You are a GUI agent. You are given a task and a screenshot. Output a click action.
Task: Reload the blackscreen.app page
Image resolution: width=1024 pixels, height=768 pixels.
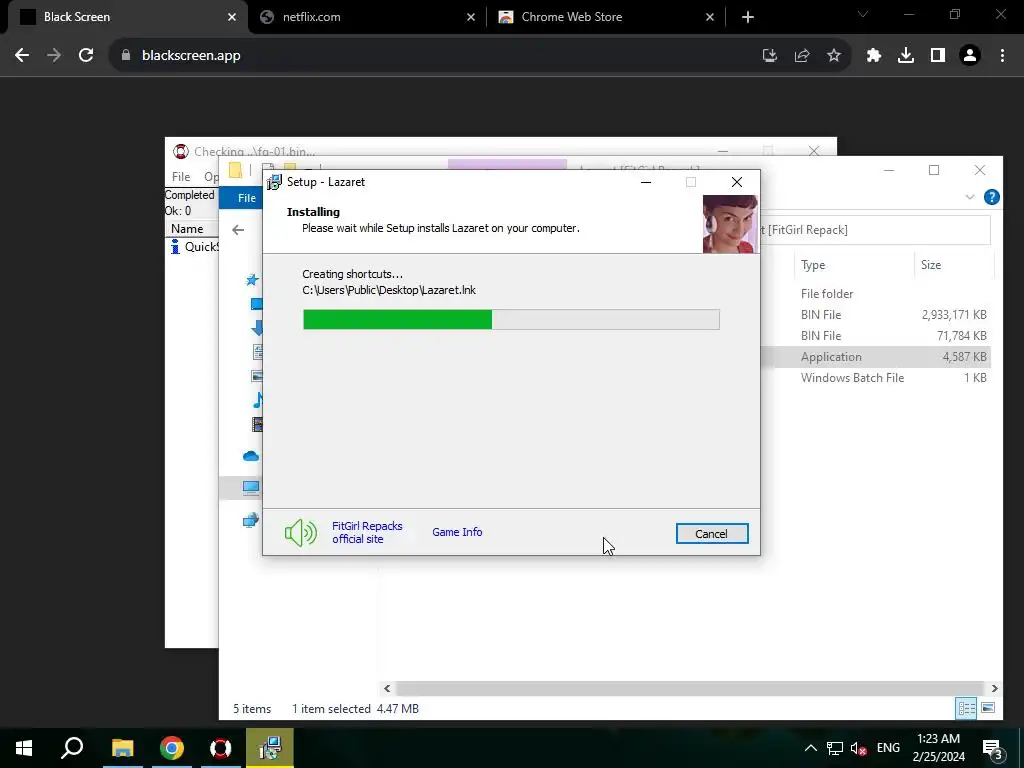point(86,56)
